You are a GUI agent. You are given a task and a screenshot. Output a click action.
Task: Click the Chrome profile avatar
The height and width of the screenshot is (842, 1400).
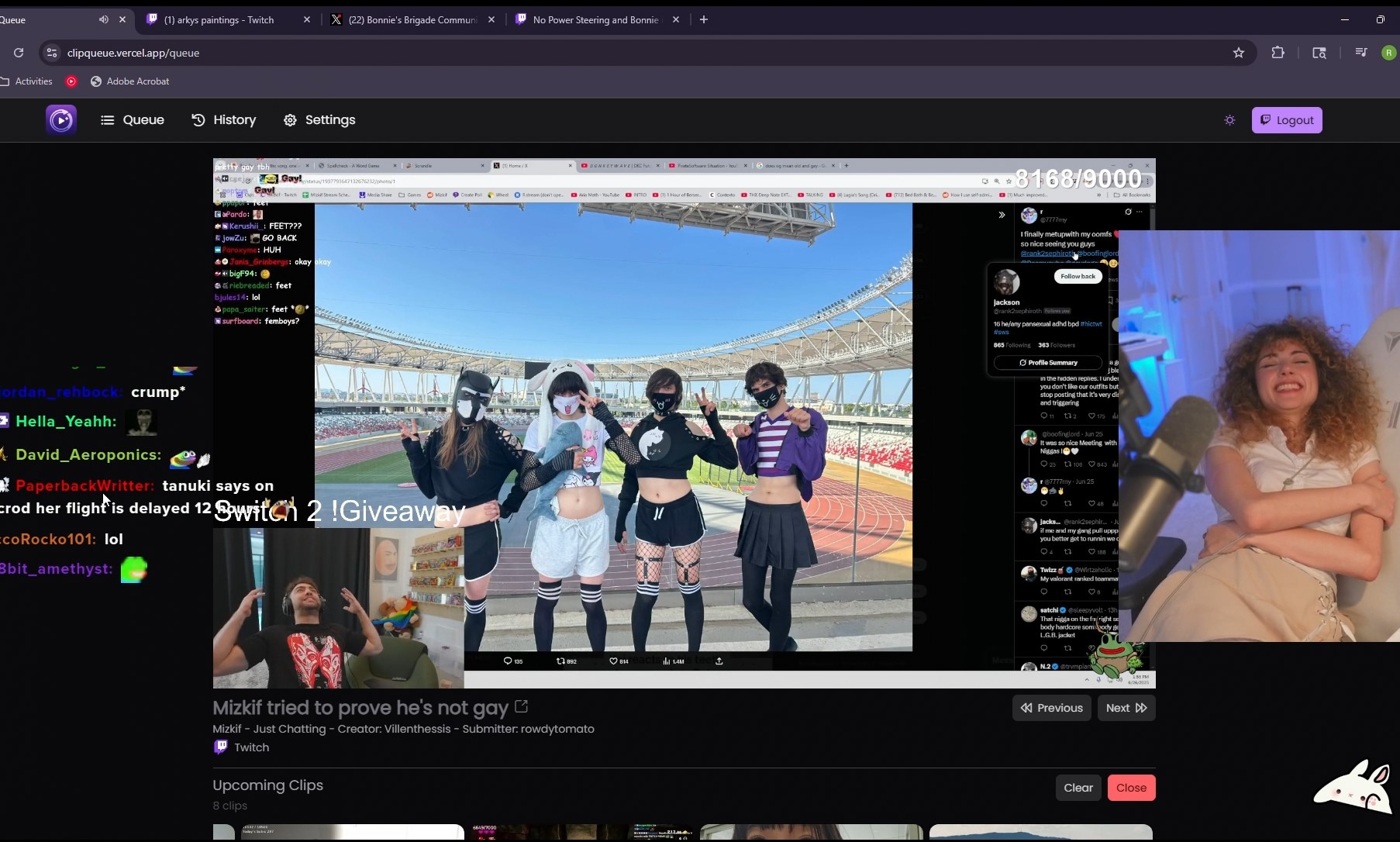(1388, 53)
